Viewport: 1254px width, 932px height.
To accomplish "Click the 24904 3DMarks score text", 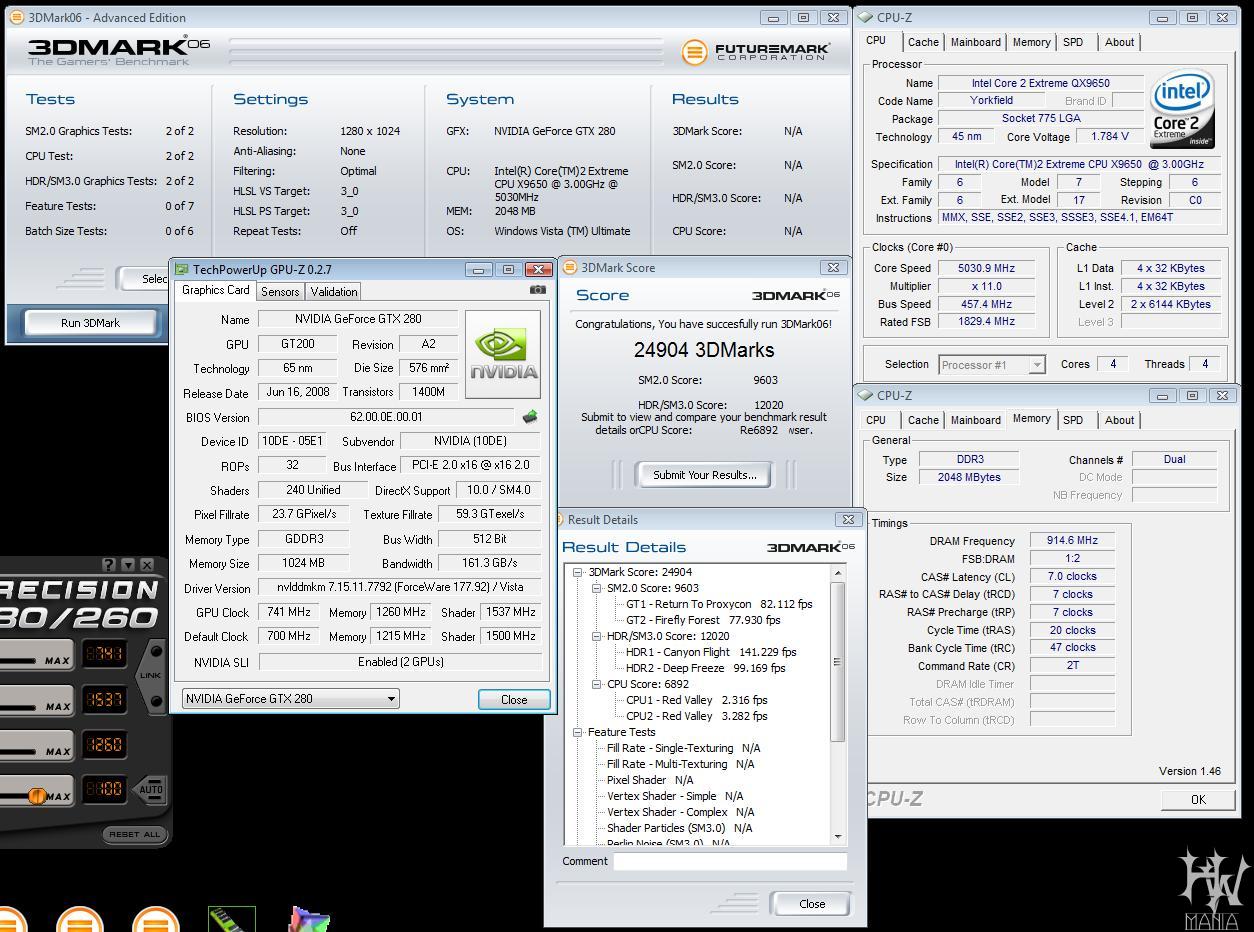I will pos(704,350).
